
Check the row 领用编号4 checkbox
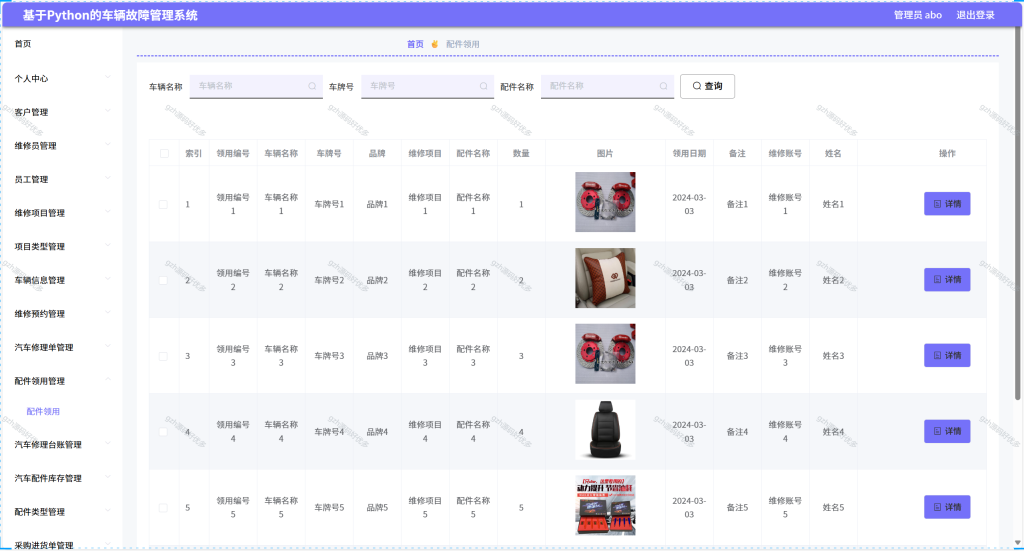tap(163, 432)
